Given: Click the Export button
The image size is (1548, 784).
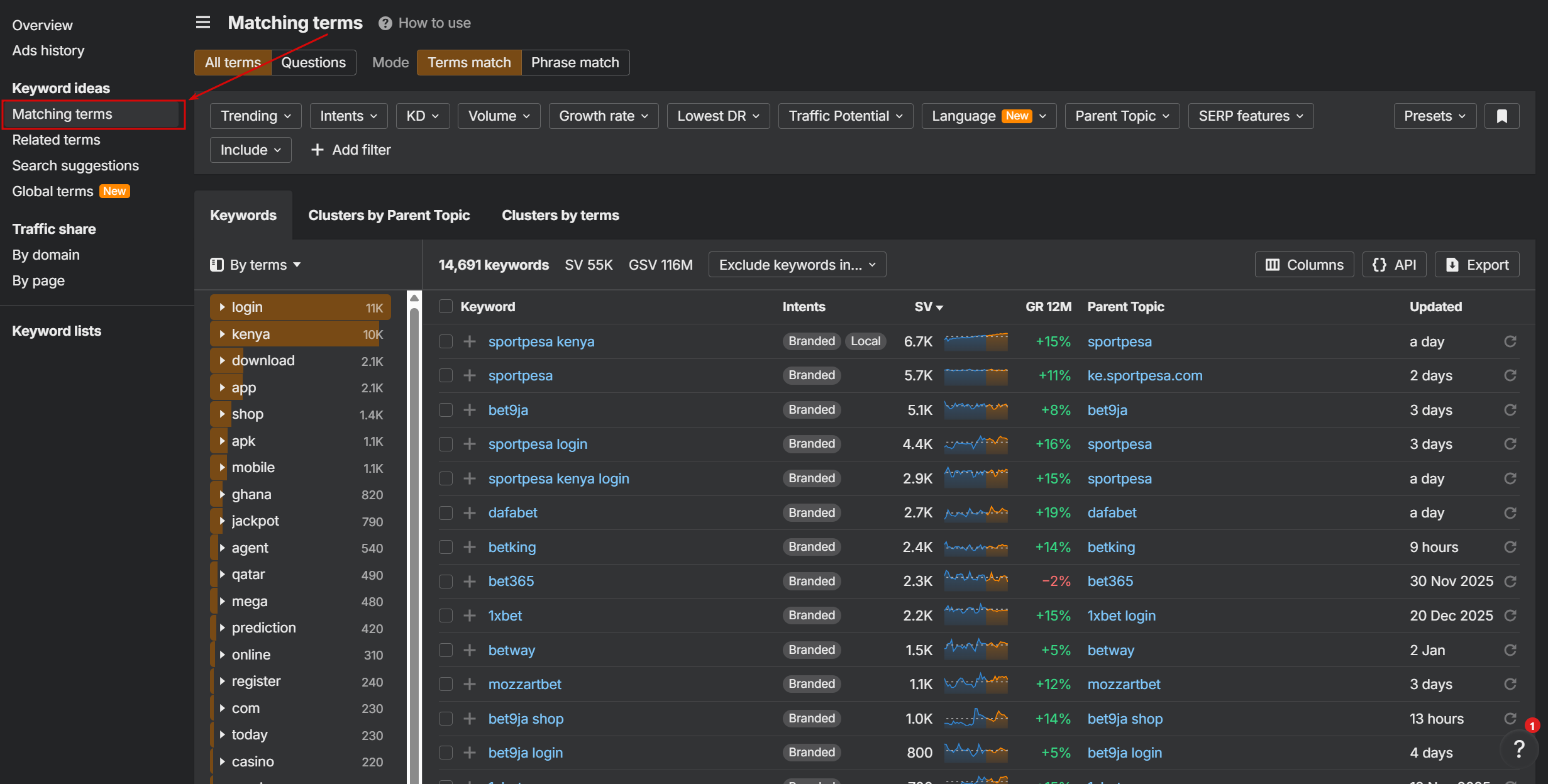Looking at the screenshot, I should coord(1476,265).
